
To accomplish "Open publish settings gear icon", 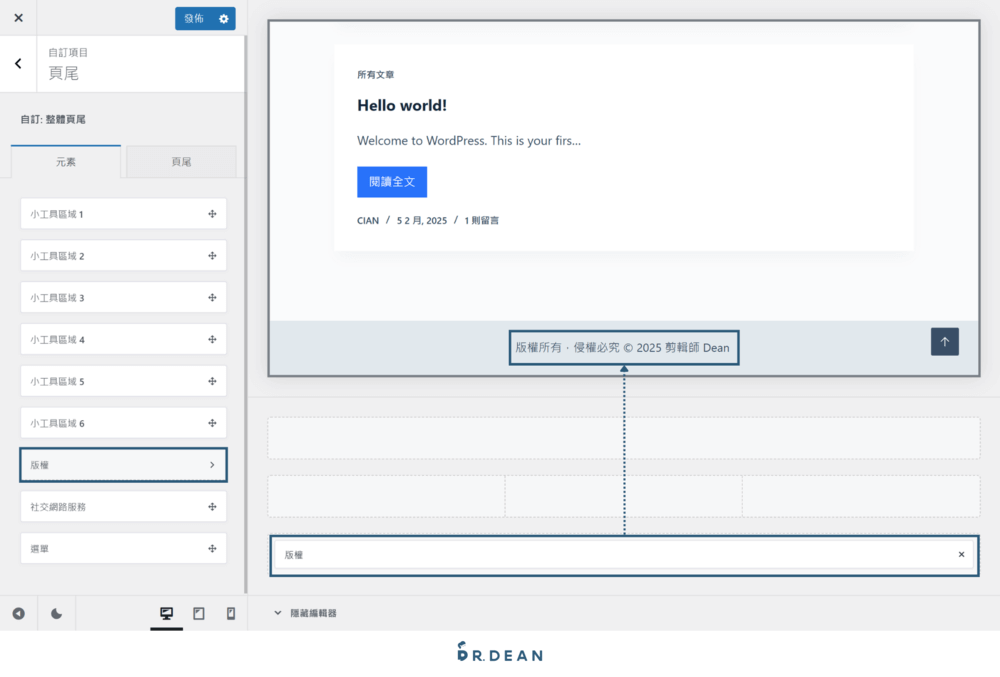I will [224, 18].
